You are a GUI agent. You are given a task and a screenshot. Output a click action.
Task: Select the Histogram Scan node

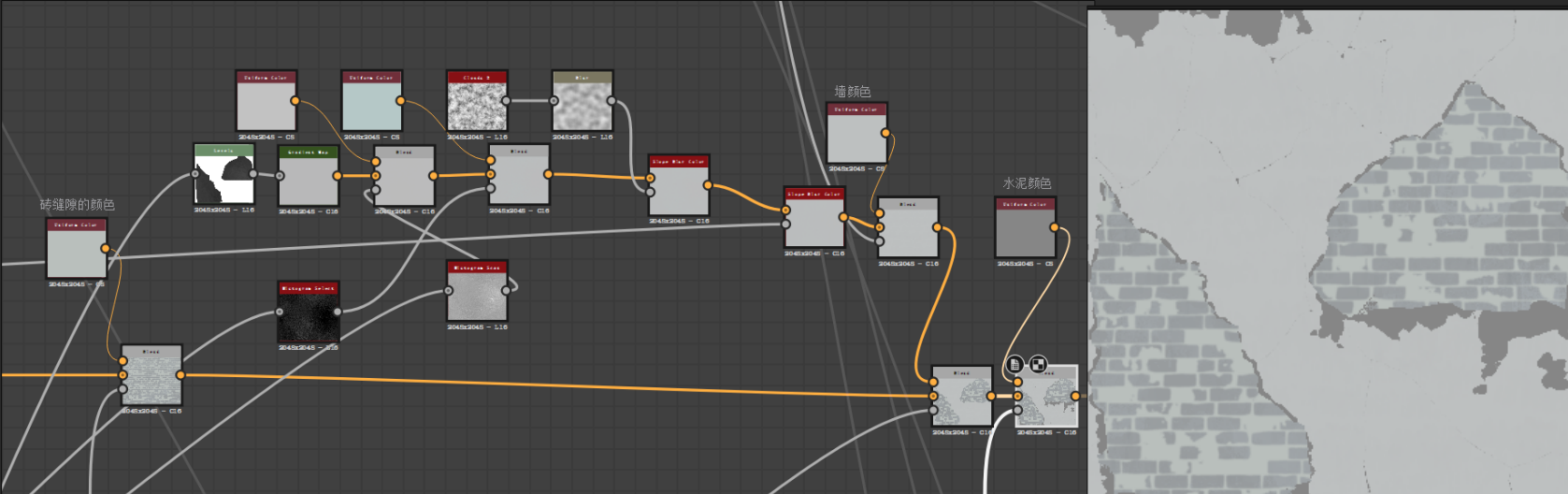click(x=478, y=291)
